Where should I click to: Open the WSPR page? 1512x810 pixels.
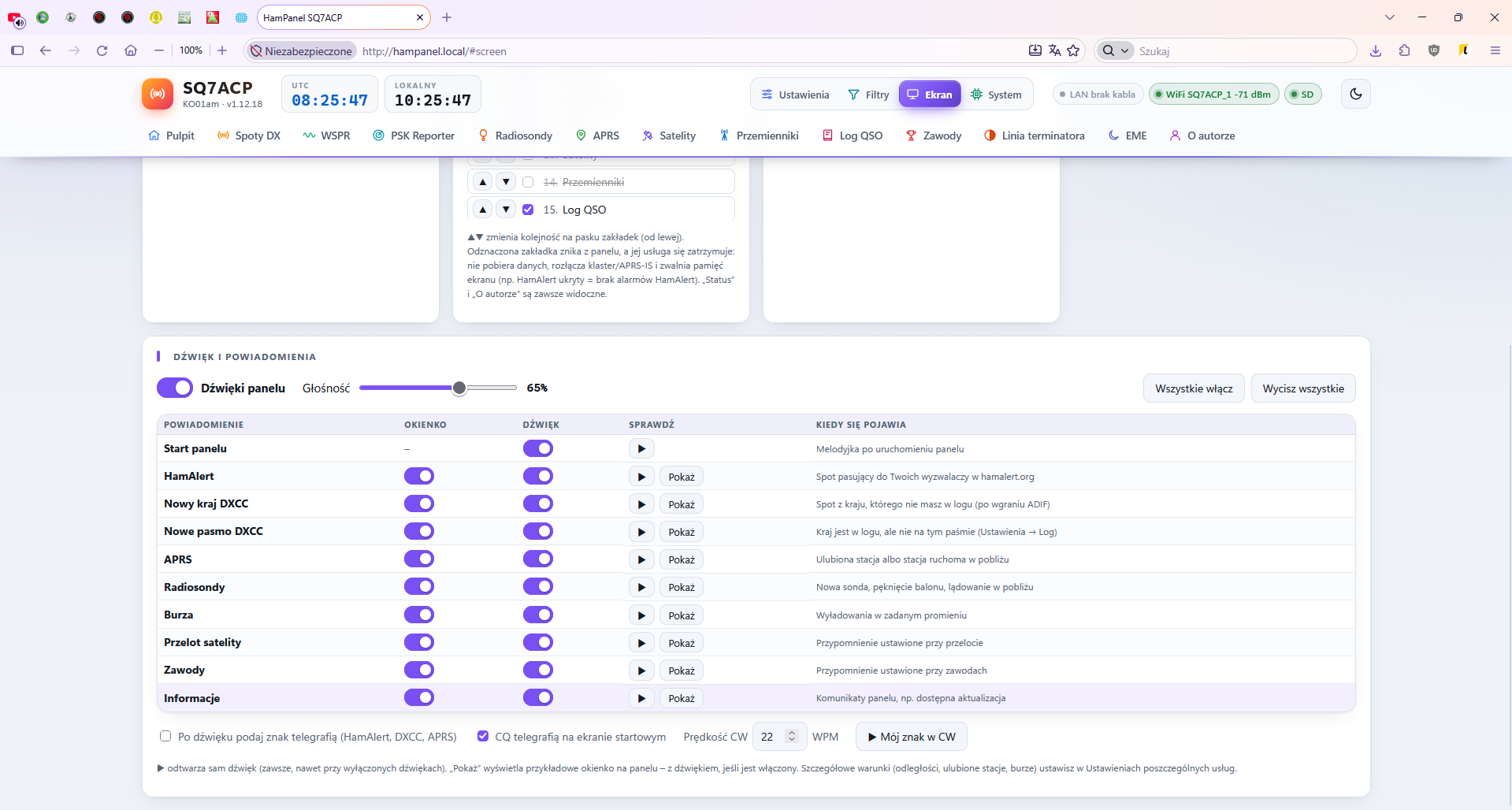pyautogui.click(x=327, y=136)
